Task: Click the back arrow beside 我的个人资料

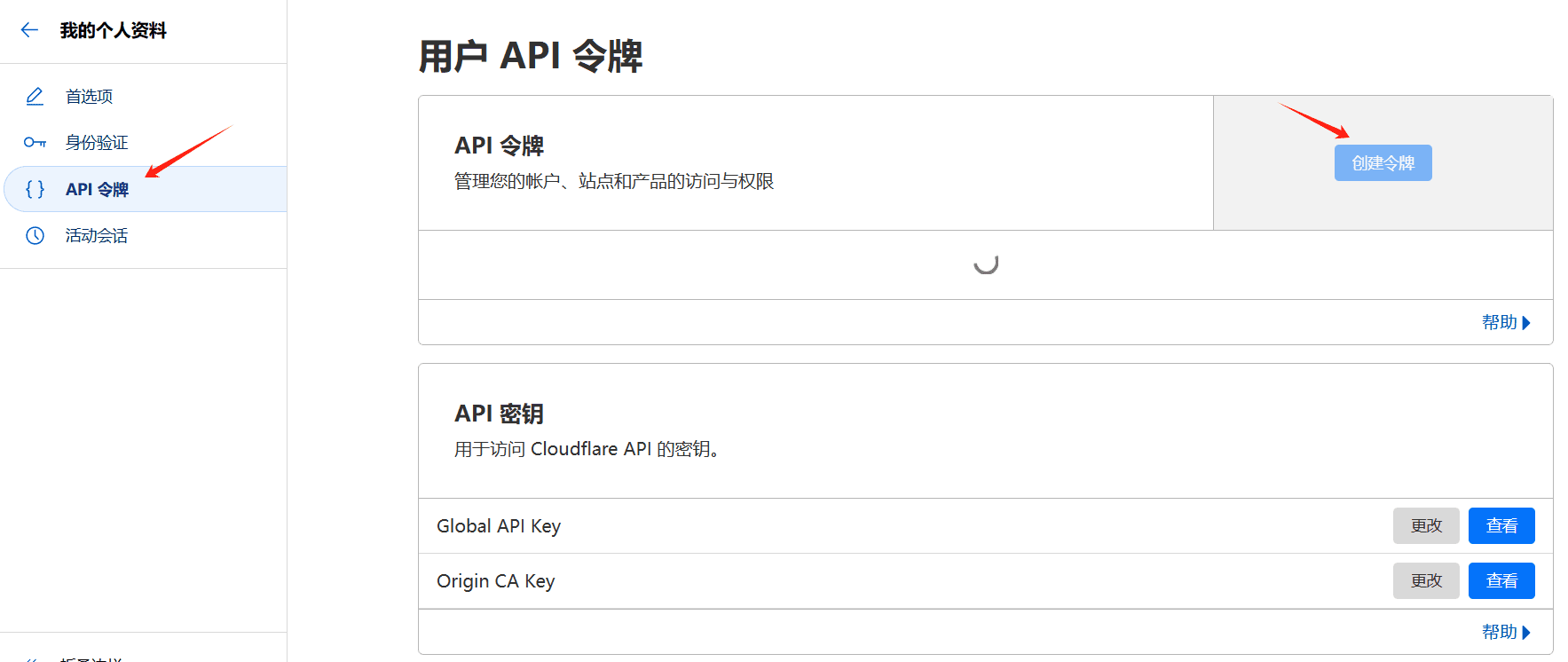Action: (29, 30)
